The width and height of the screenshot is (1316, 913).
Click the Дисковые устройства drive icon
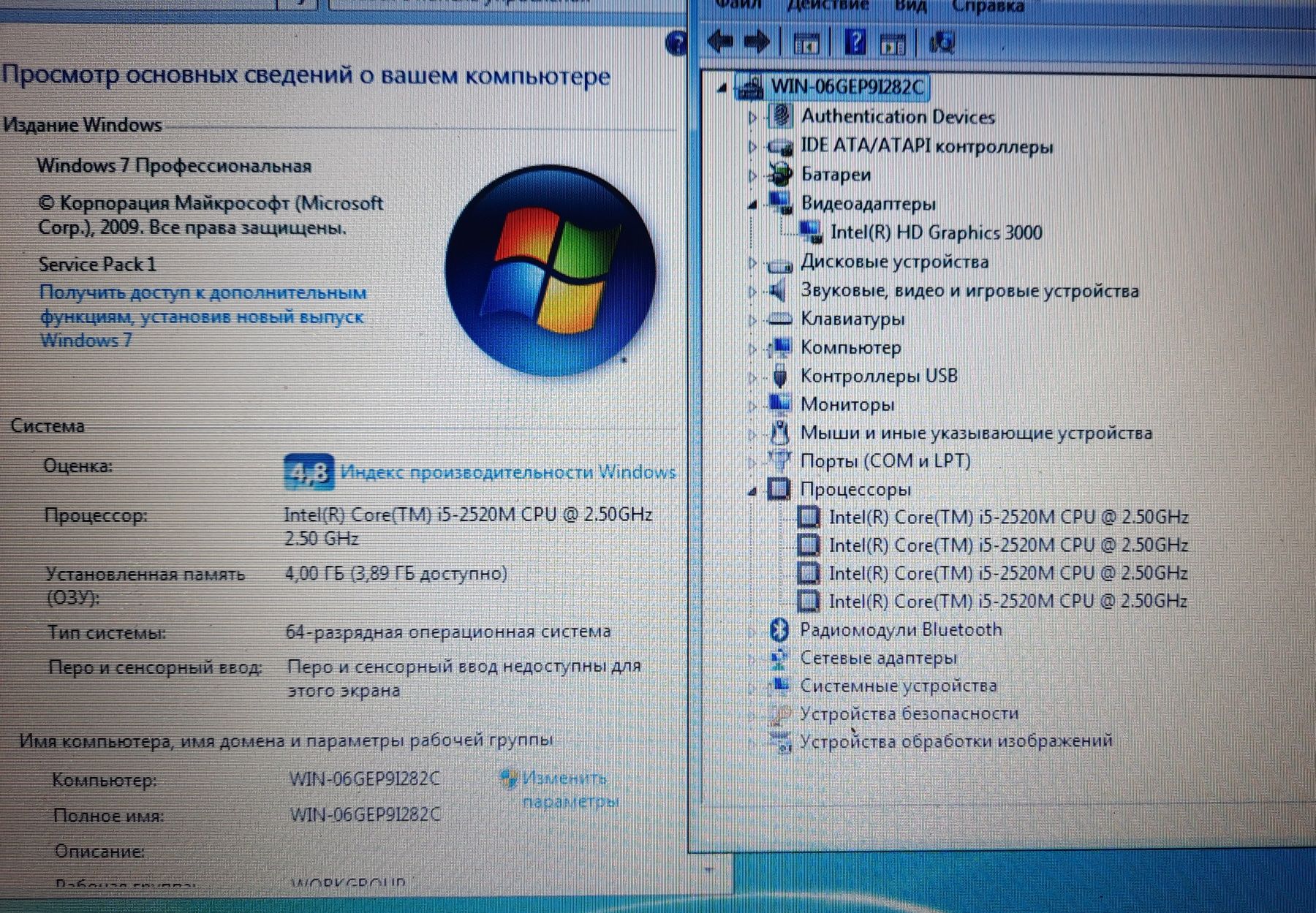pyautogui.click(x=779, y=264)
